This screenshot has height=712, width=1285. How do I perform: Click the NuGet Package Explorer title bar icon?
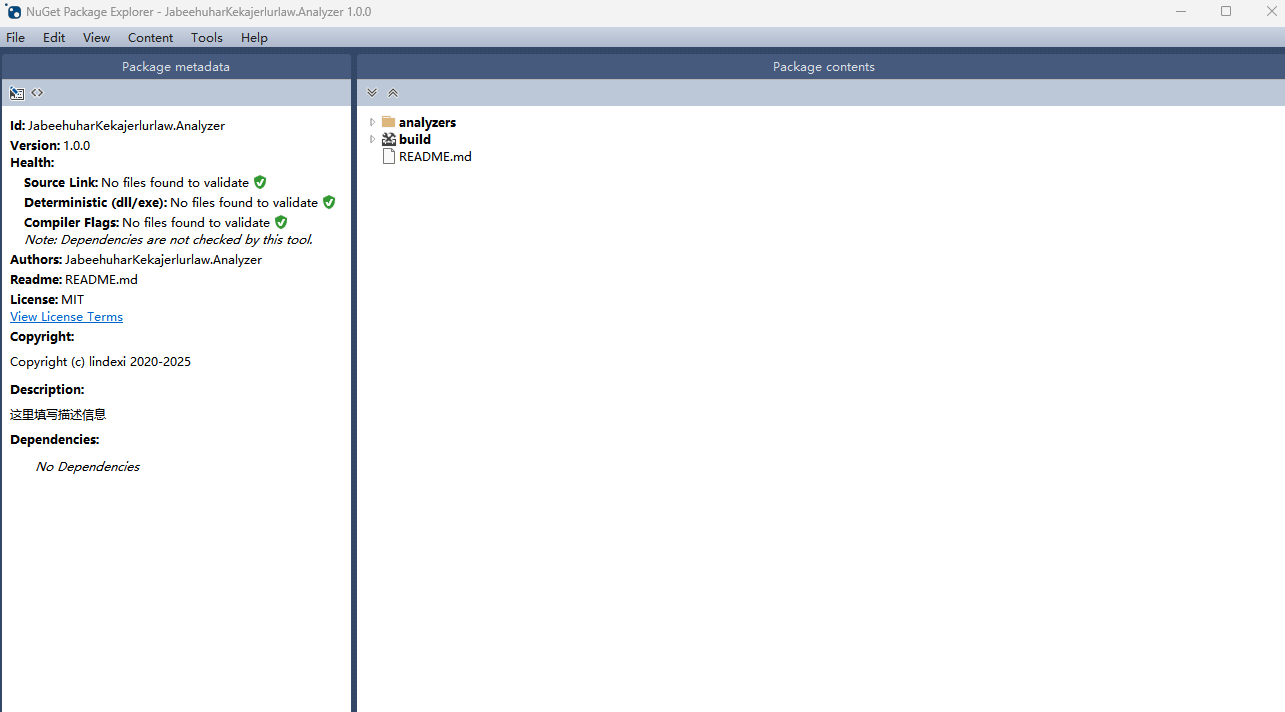(13, 12)
